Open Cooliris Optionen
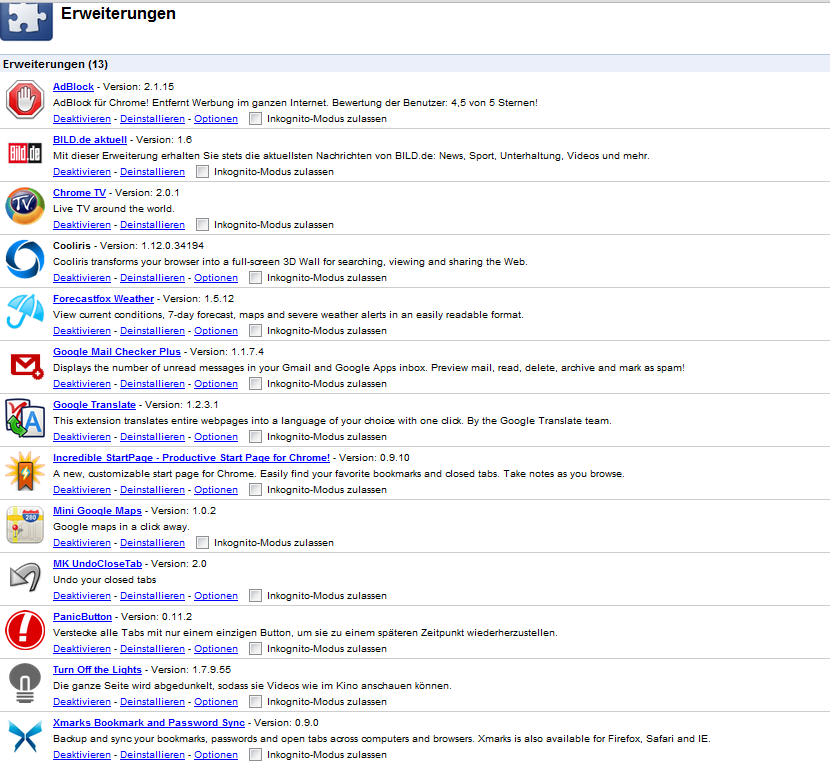Viewport: 830px width, 764px height. 216,277
